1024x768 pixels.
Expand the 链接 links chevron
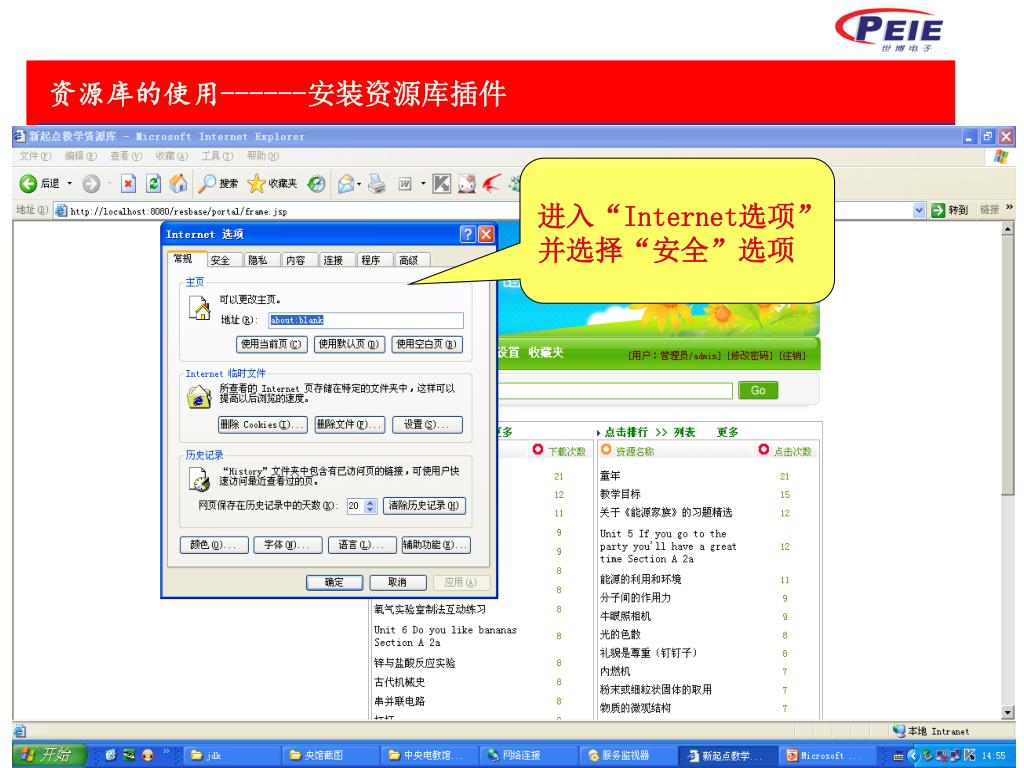tap(1010, 208)
